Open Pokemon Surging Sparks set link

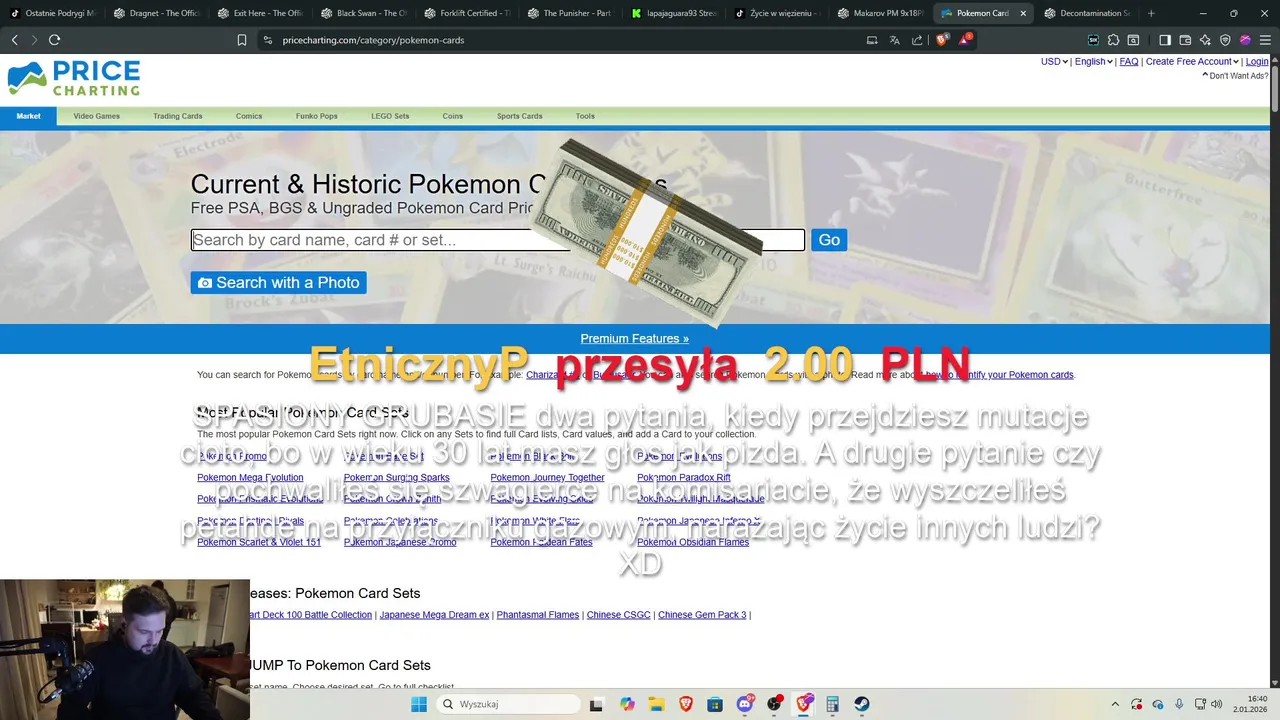pos(396,478)
